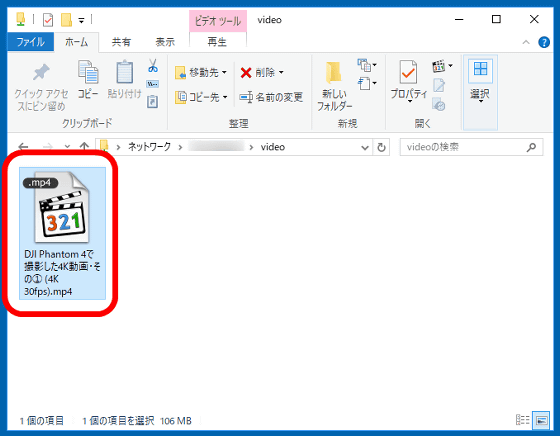
Task: Open the Customize Quick Access Toolbar dropdown
Action: (x=81, y=20)
